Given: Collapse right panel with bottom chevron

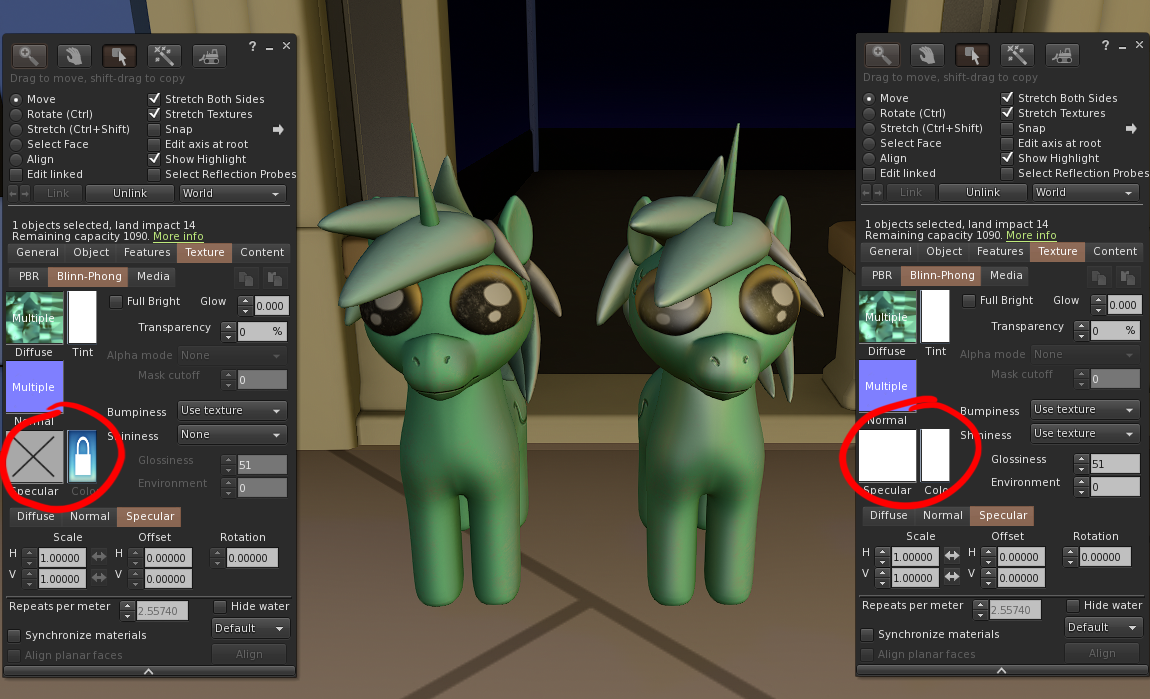Looking at the screenshot, I should click(x=1002, y=670).
